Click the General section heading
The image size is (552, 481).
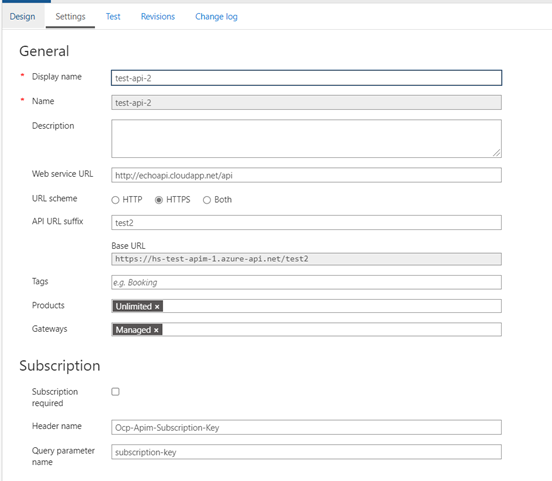click(x=44, y=51)
